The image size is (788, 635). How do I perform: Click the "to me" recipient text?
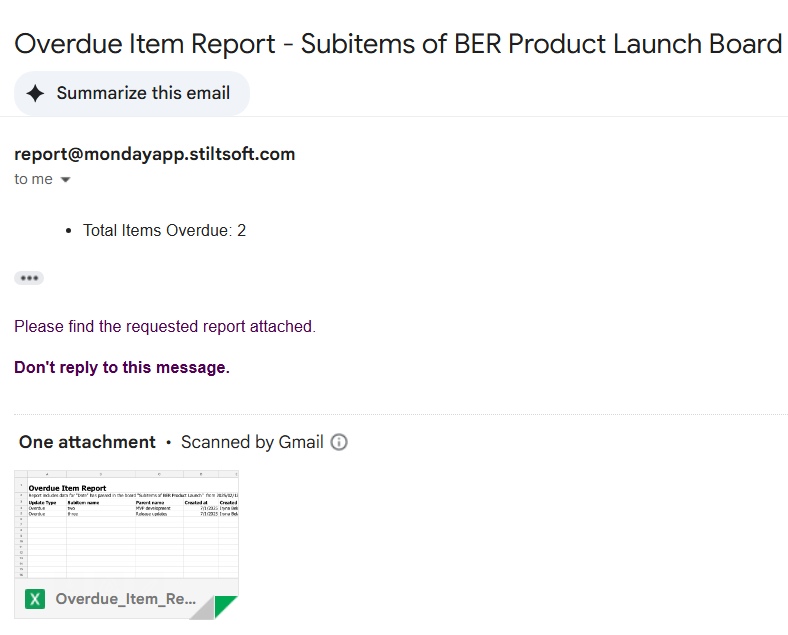(x=33, y=179)
